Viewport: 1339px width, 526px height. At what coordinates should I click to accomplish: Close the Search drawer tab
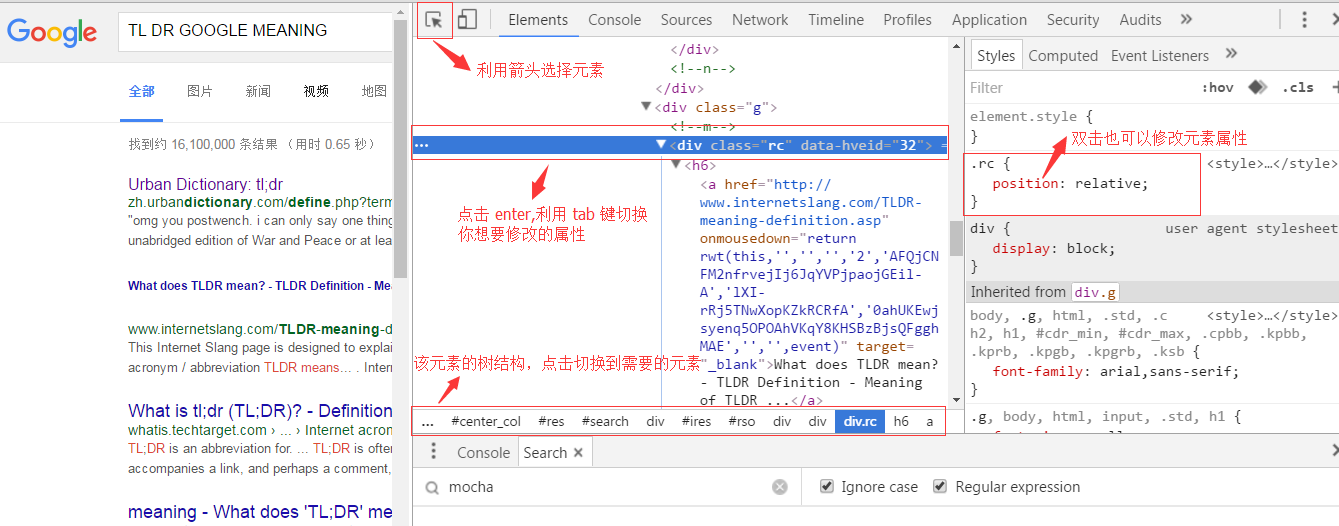point(578,453)
